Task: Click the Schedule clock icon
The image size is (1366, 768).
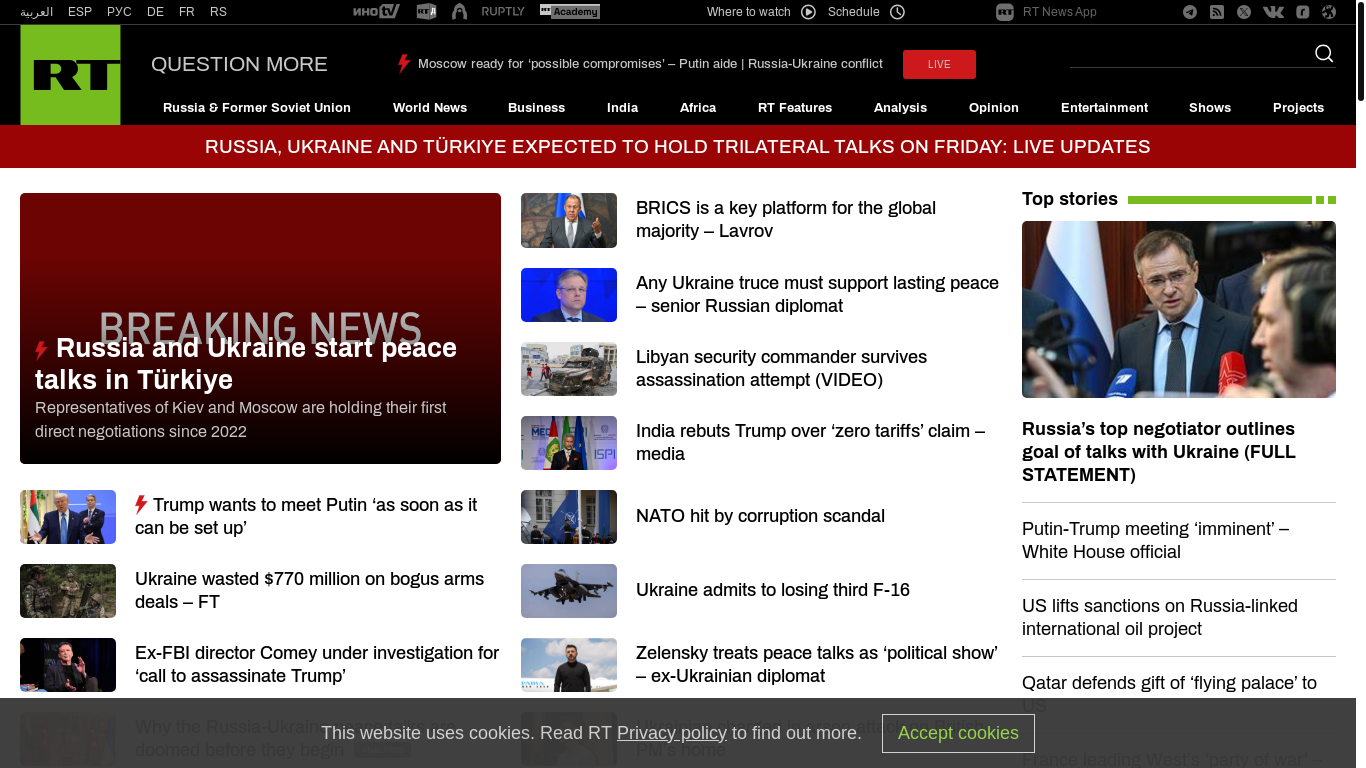Action: pyautogui.click(x=897, y=12)
